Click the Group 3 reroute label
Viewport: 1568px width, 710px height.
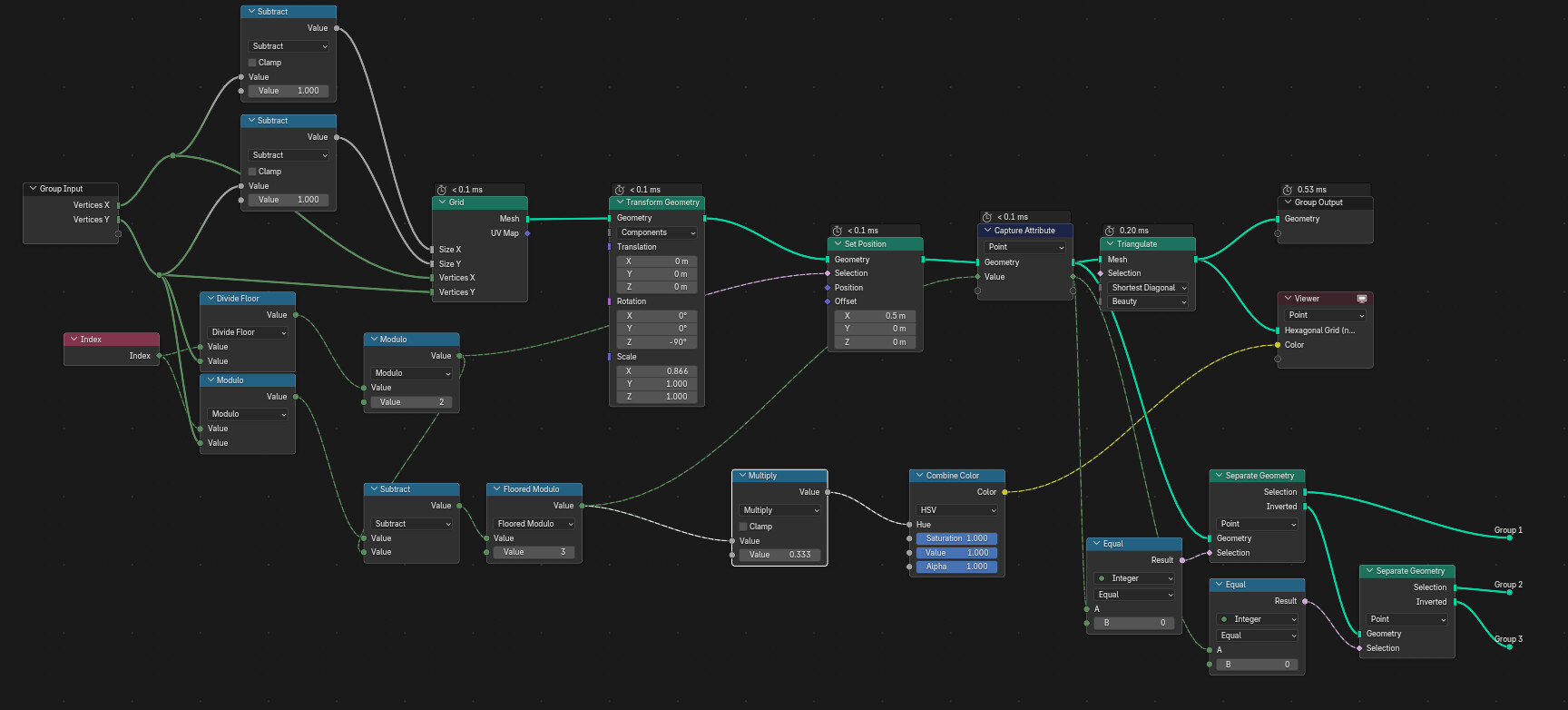tap(1508, 639)
